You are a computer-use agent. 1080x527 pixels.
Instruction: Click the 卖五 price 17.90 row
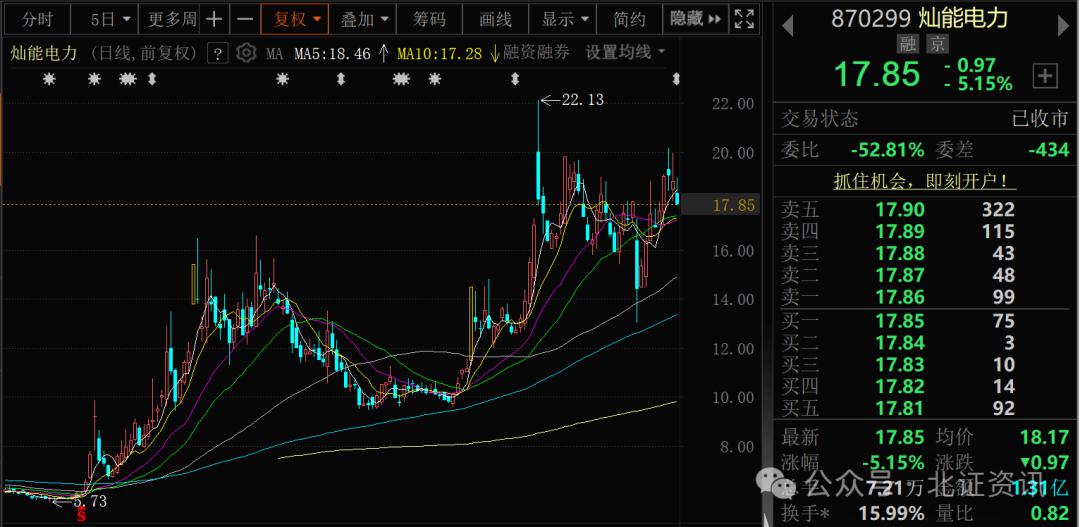click(925, 210)
